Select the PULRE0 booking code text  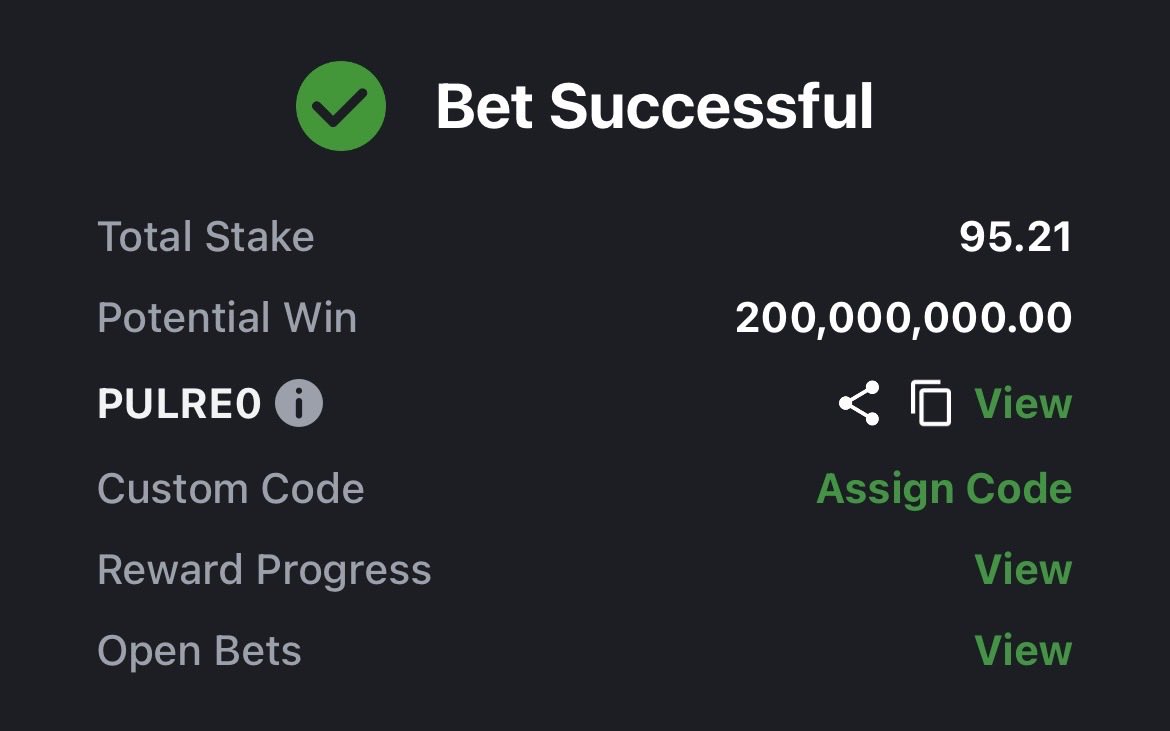179,404
